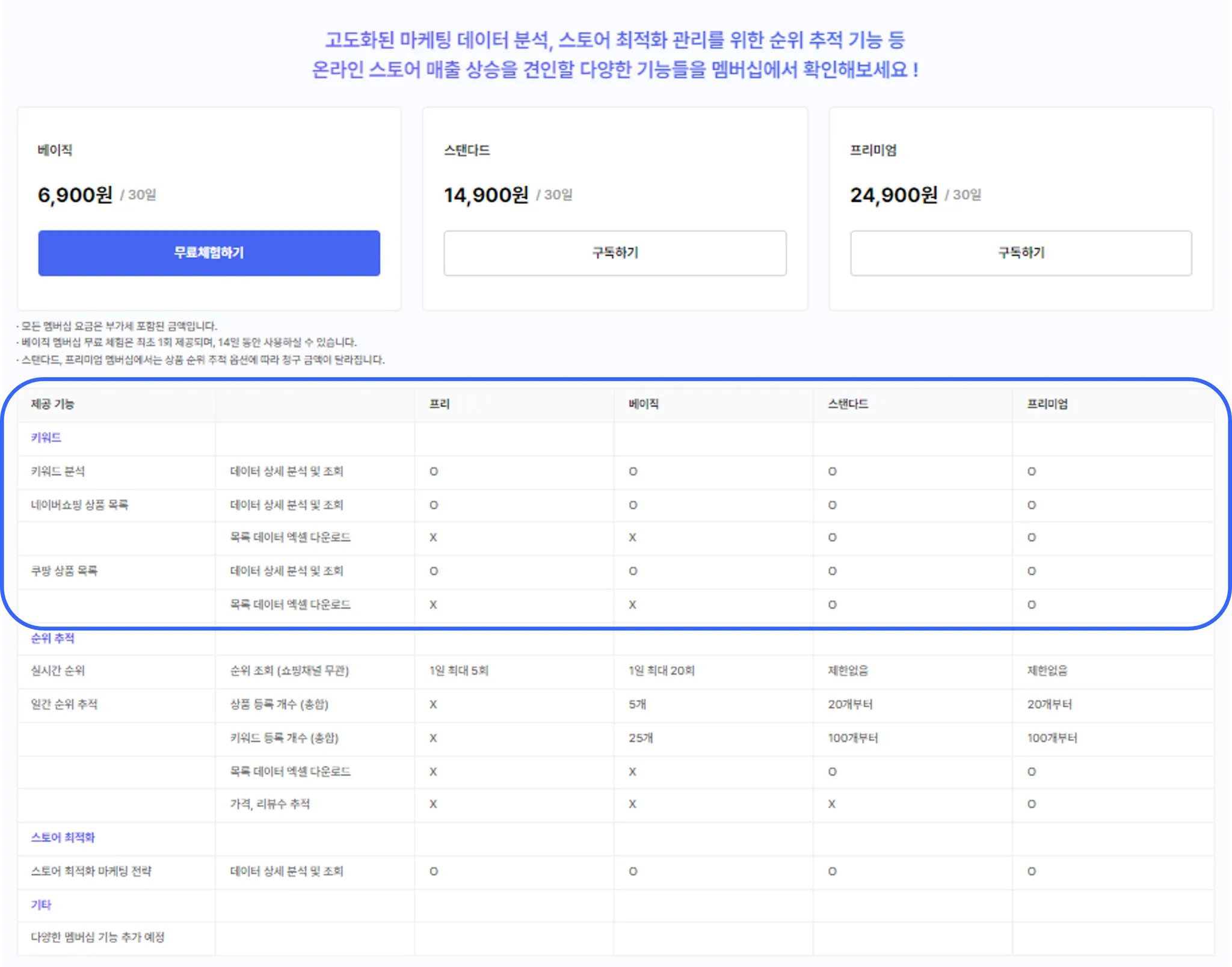Click the blue 무료체험하기 button
The image size is (1232, 967).
point(209,253)
